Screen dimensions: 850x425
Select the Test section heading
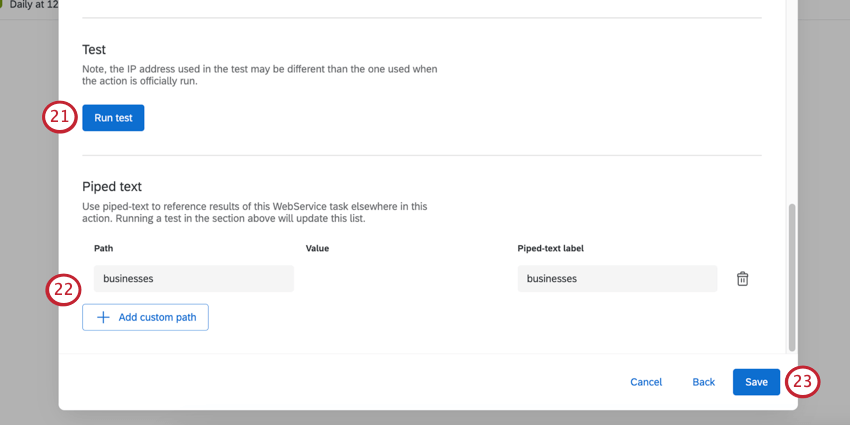94,50
